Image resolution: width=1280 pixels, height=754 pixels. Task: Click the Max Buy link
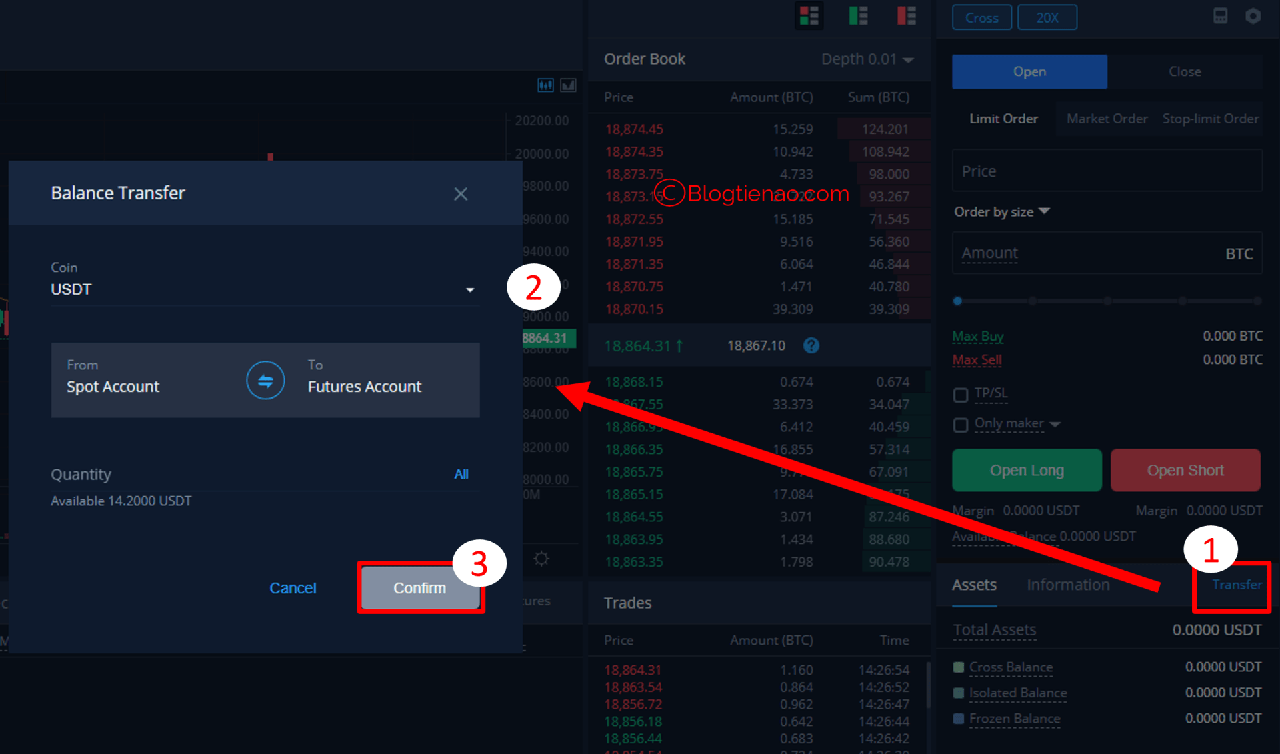point(978,337)
